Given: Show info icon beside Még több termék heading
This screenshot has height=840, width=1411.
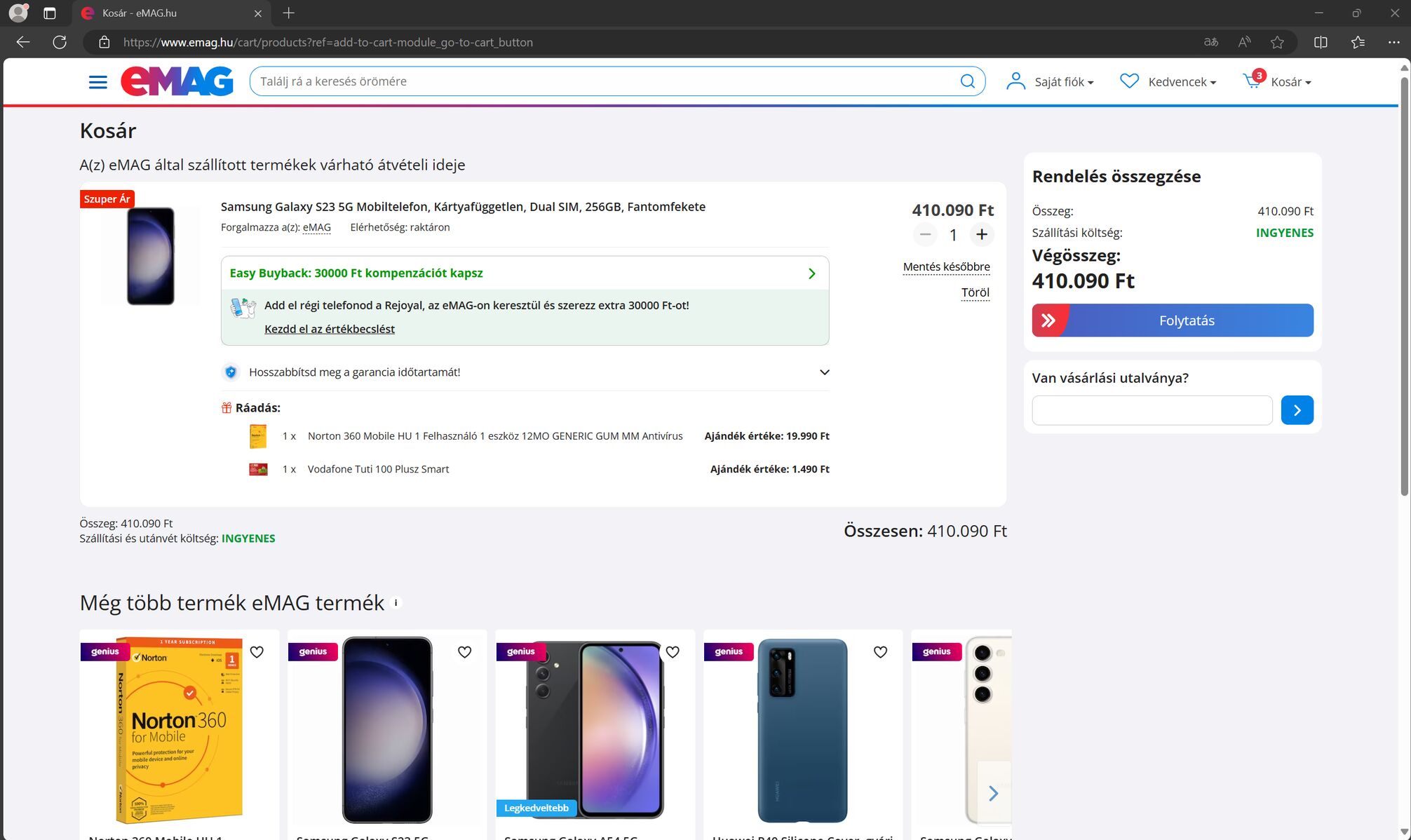Looking at the screenshot, I should click(x=396, y=603).
